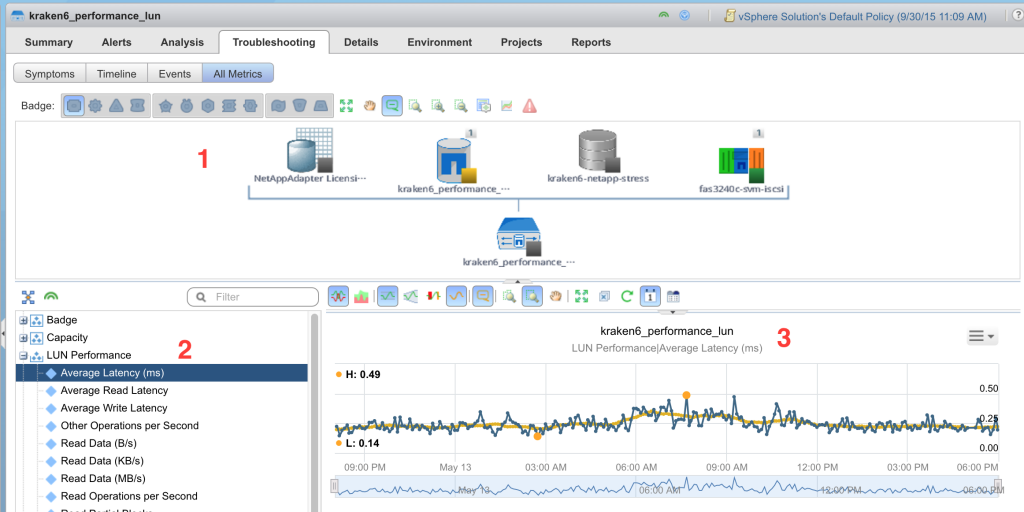The width and height of the screenshot is (1024, 512).
Task: Expand the Badge metric group
Action: point(22,321)
